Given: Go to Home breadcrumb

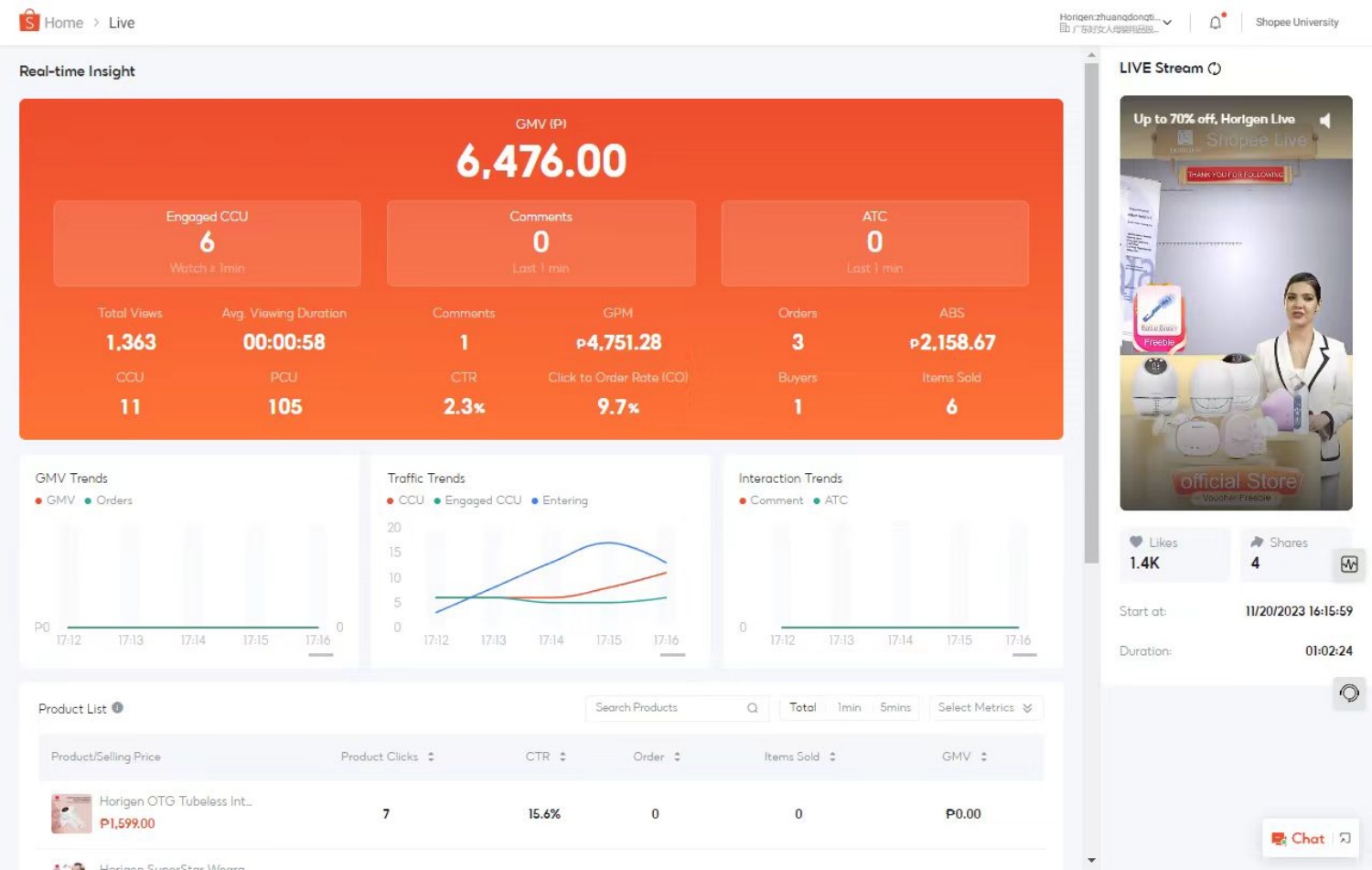Looking at the screenshot, I should pos(63,23).
